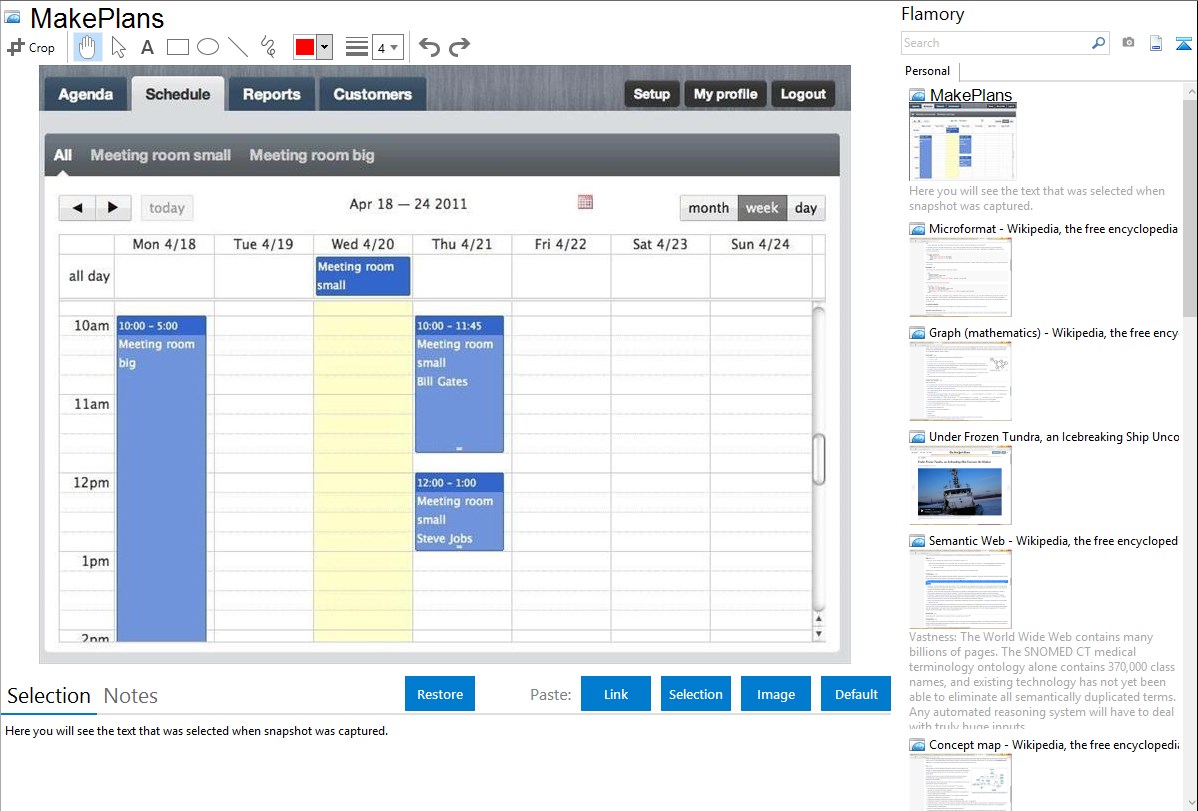Redo the last annotation
This screenshot has height=811, width=1198.
pyautogui.click(x=459, y=47)
